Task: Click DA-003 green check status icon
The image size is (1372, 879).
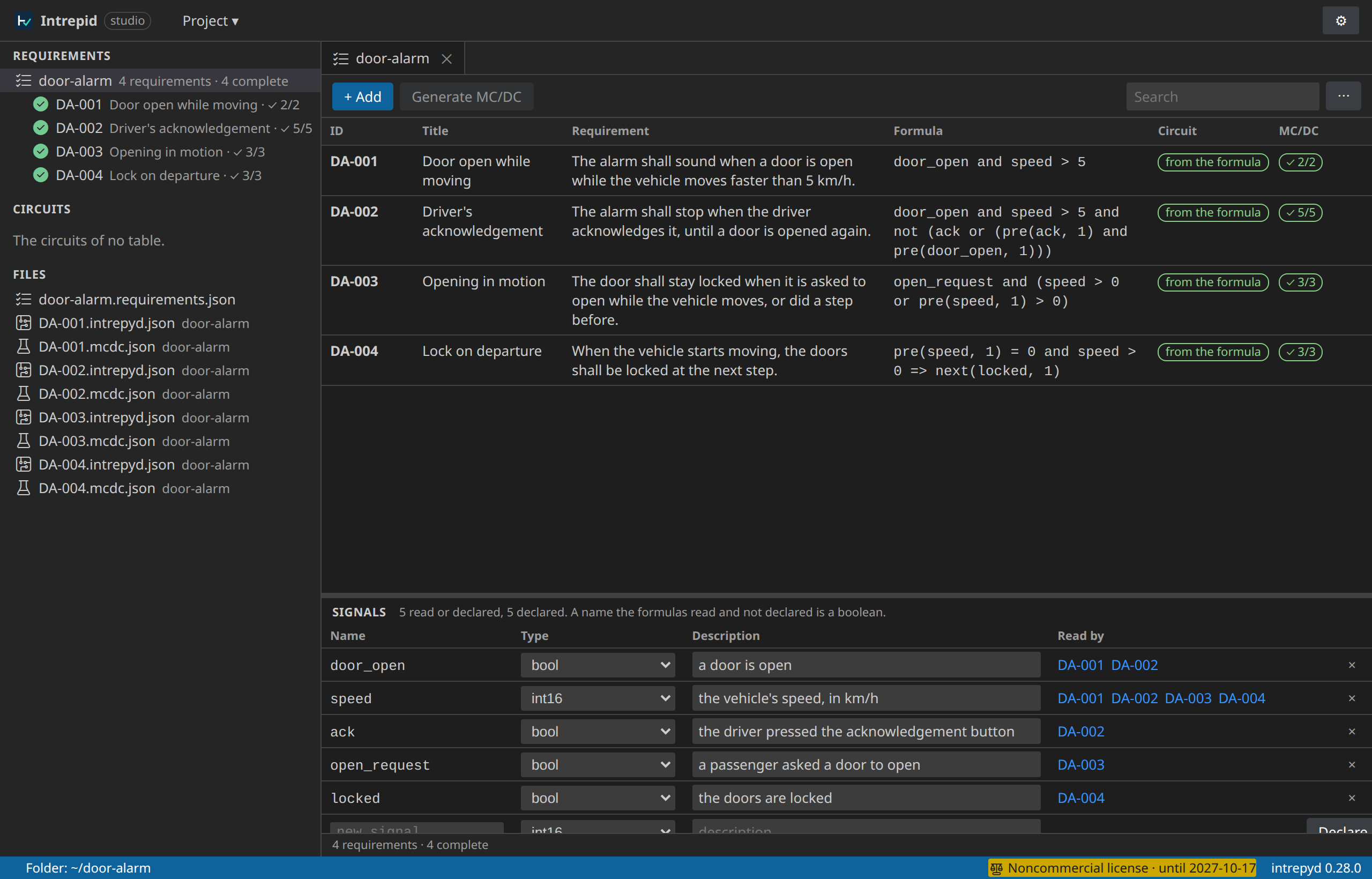Action: [x=41, y=152]
